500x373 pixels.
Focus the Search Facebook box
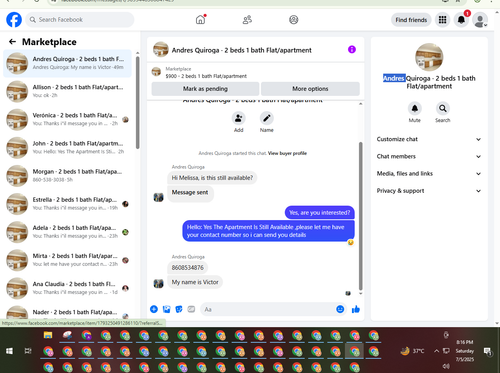[x=80, y=20]
